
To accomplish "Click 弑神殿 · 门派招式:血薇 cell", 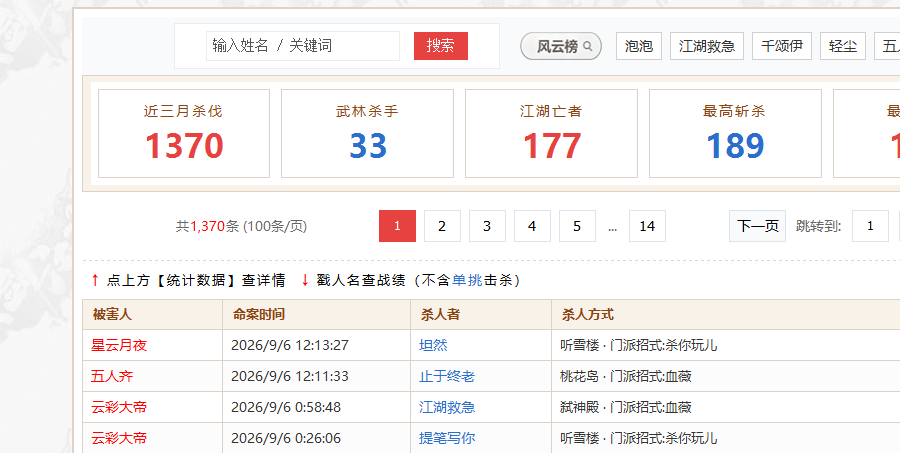I will coord(626,407).
